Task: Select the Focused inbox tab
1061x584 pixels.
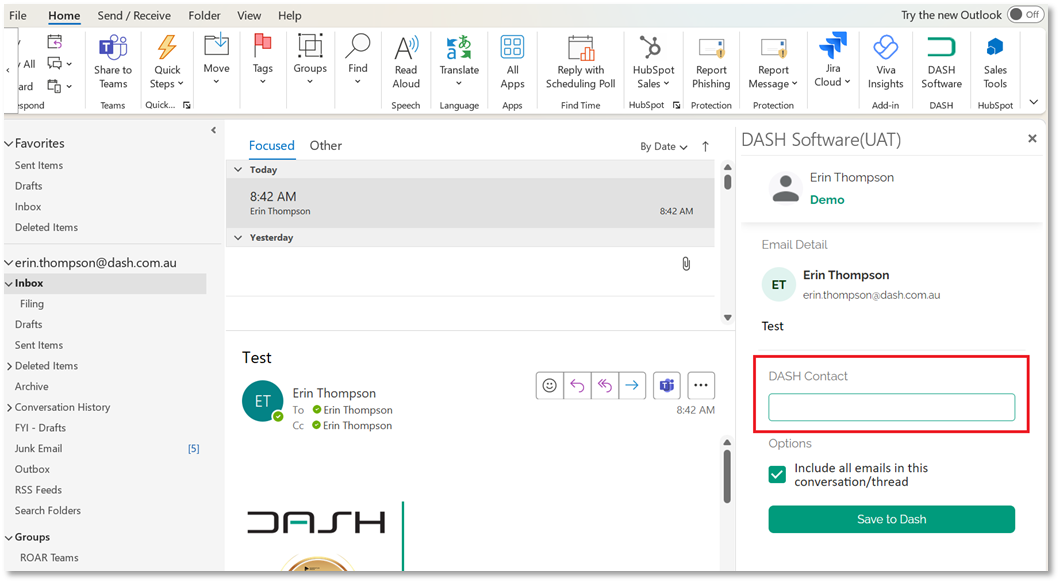Action: pos(271,145)
